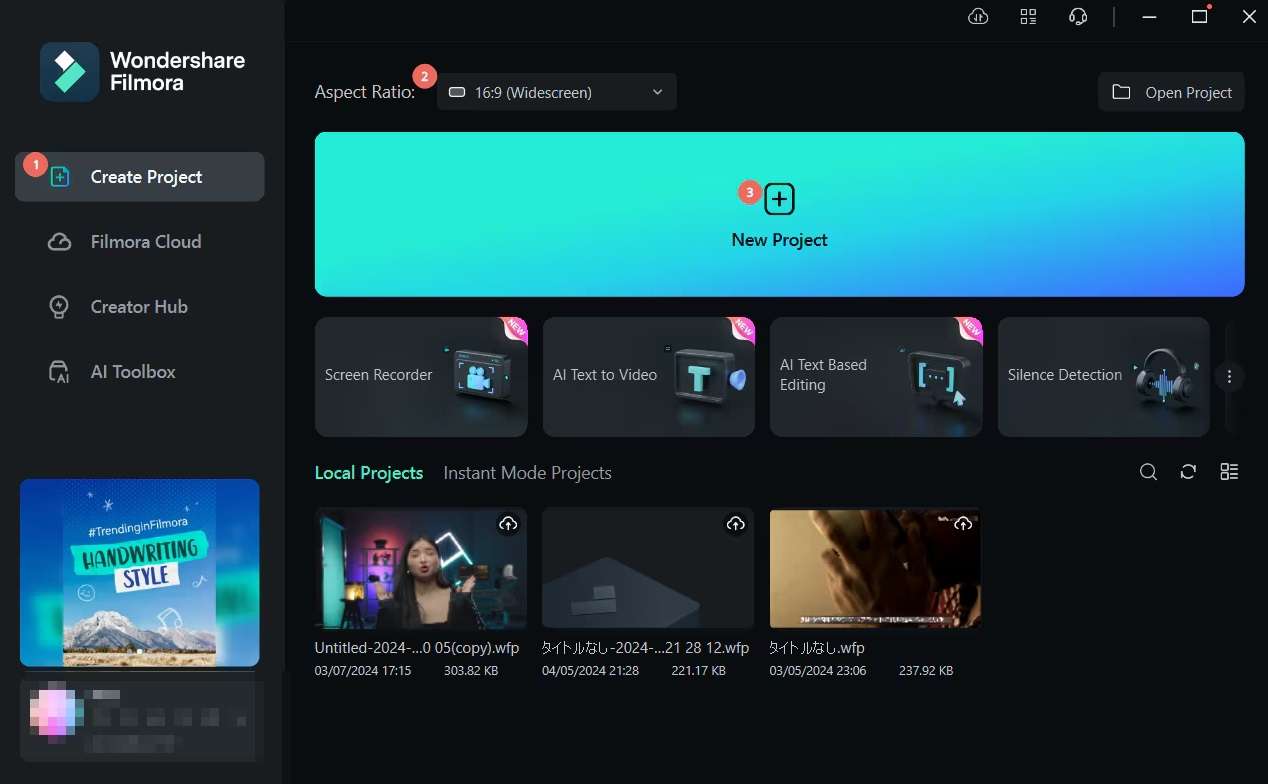Toggle the project list view layout
This screenshot has height=784, width=1268.
pos(1229,472)
